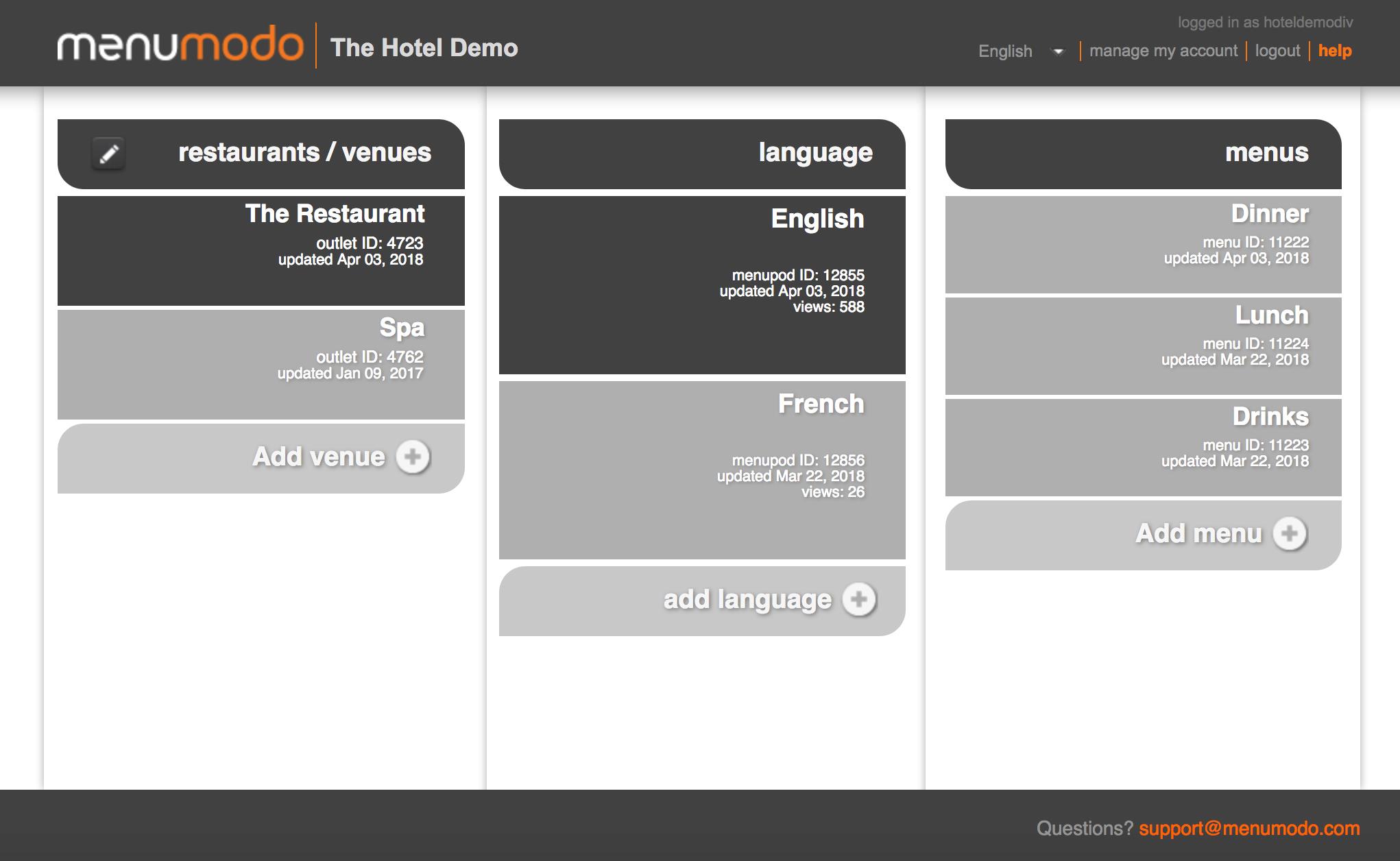Open manage my account
Image resolution: width=1400 pixels, height=861 pixels.
point(1163,51)
